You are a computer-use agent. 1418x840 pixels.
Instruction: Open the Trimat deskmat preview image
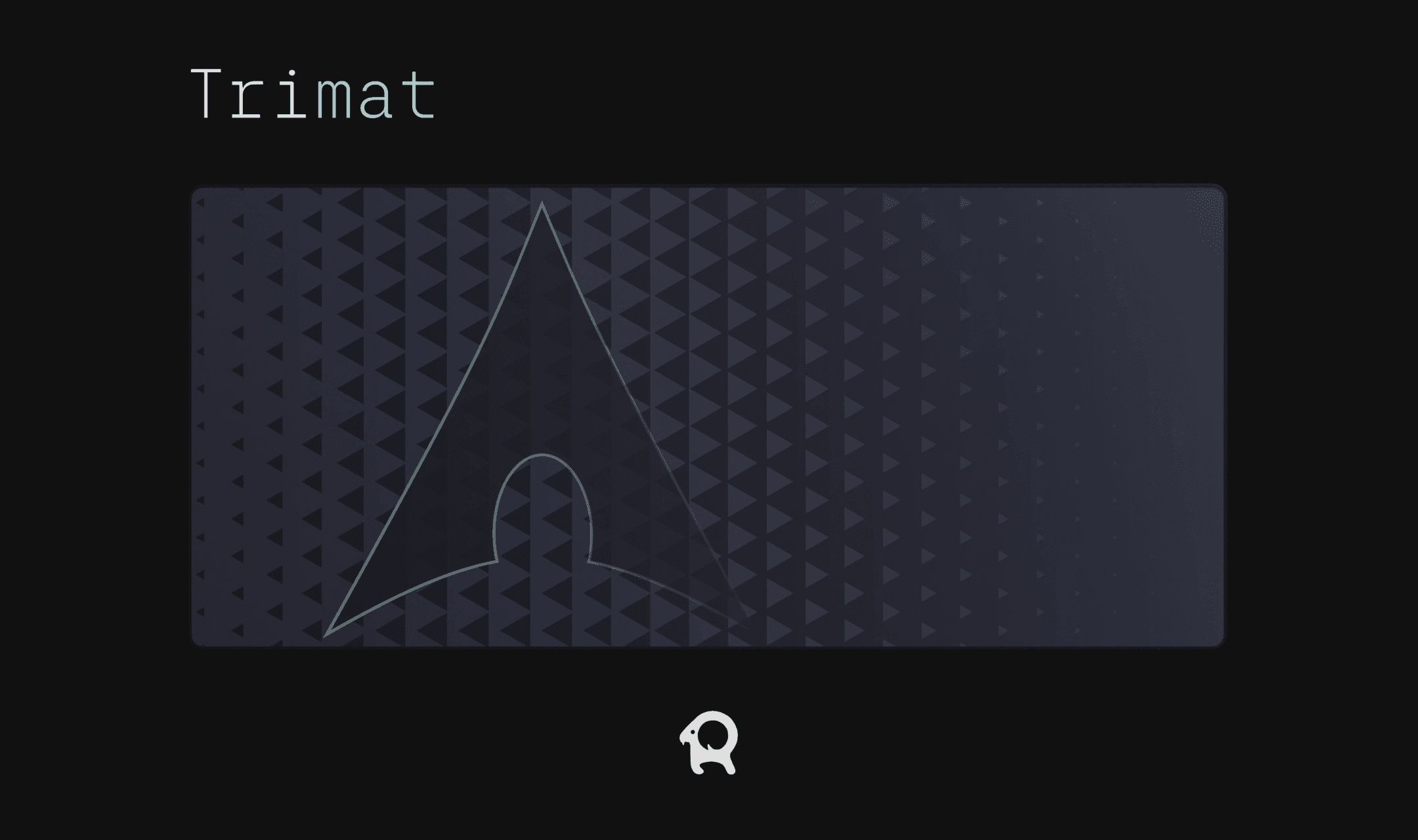pyautogui.click(x=708, y=416)
